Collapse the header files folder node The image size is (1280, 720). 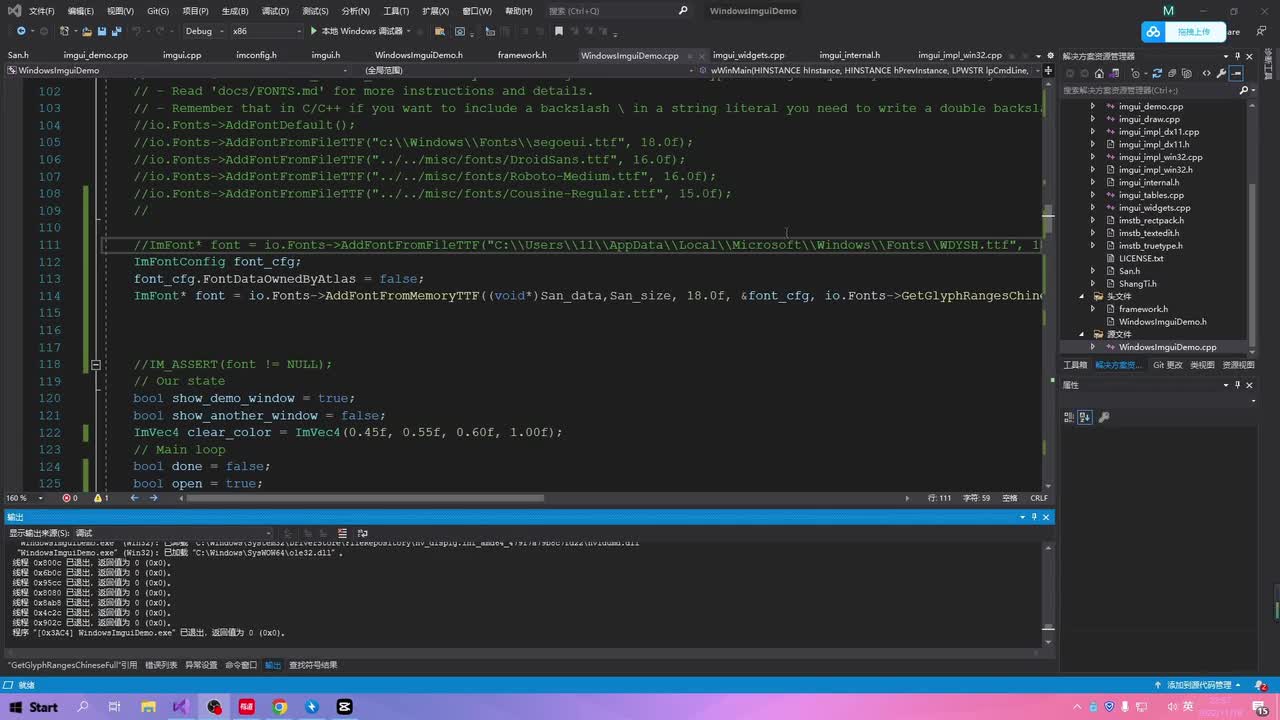(1082, 296)
